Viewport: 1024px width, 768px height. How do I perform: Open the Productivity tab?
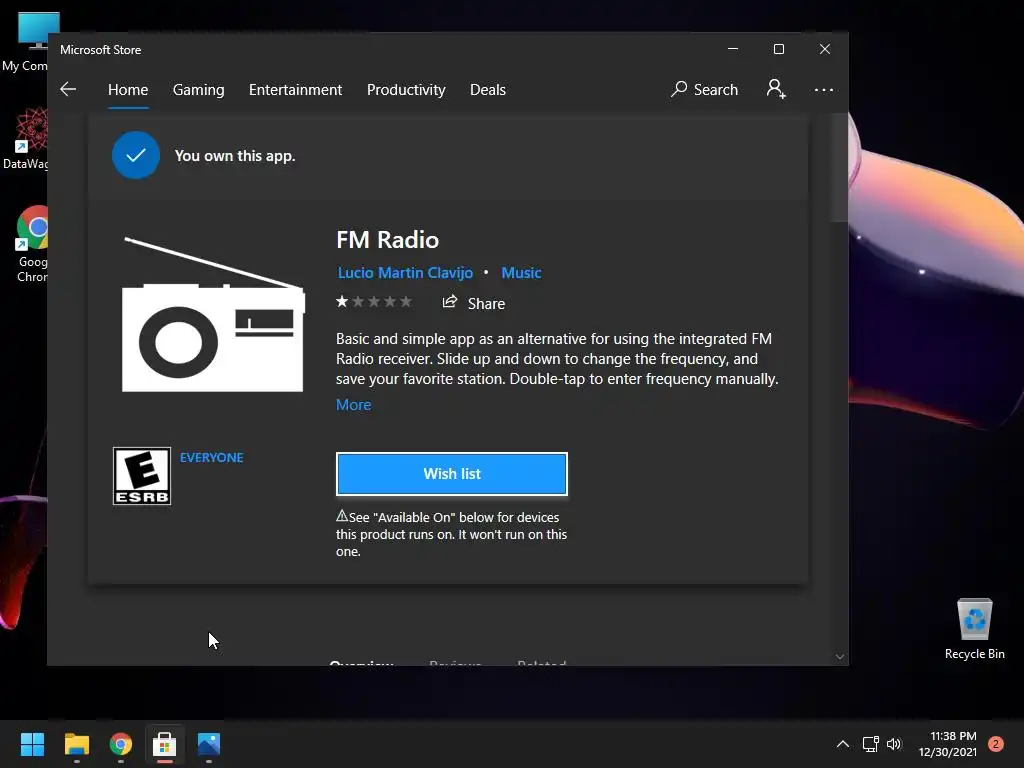(x=406, y=89)
